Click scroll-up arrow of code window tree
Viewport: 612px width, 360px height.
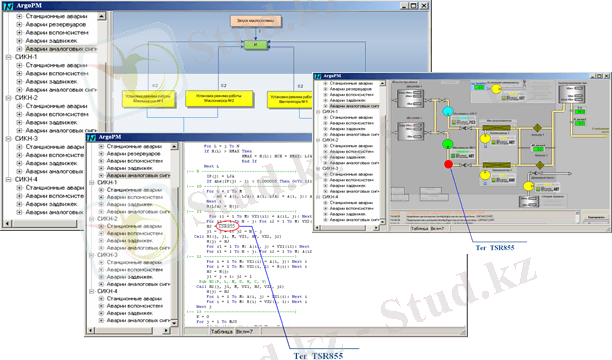(x=174, y=146)
